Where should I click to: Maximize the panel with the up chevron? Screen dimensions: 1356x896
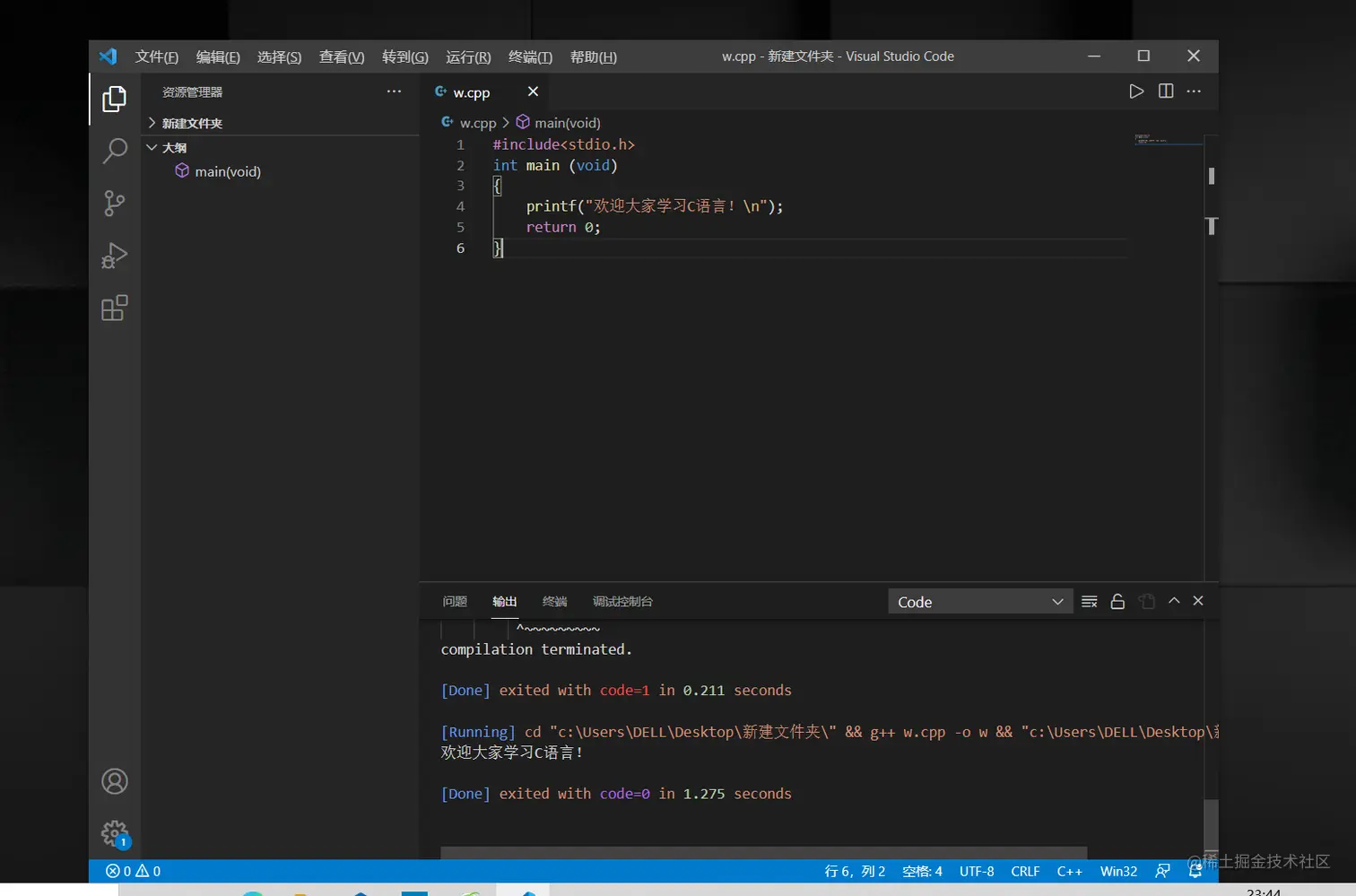[x=1174, y=601]
